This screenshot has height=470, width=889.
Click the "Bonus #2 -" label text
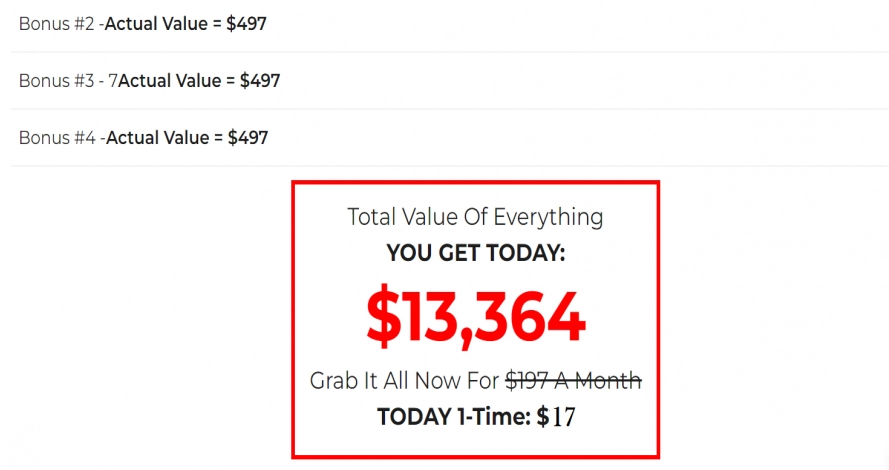(60, 24)
